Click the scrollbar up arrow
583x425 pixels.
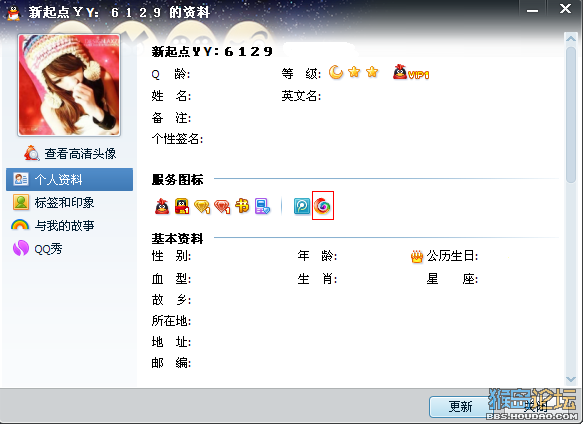point(570,38)
